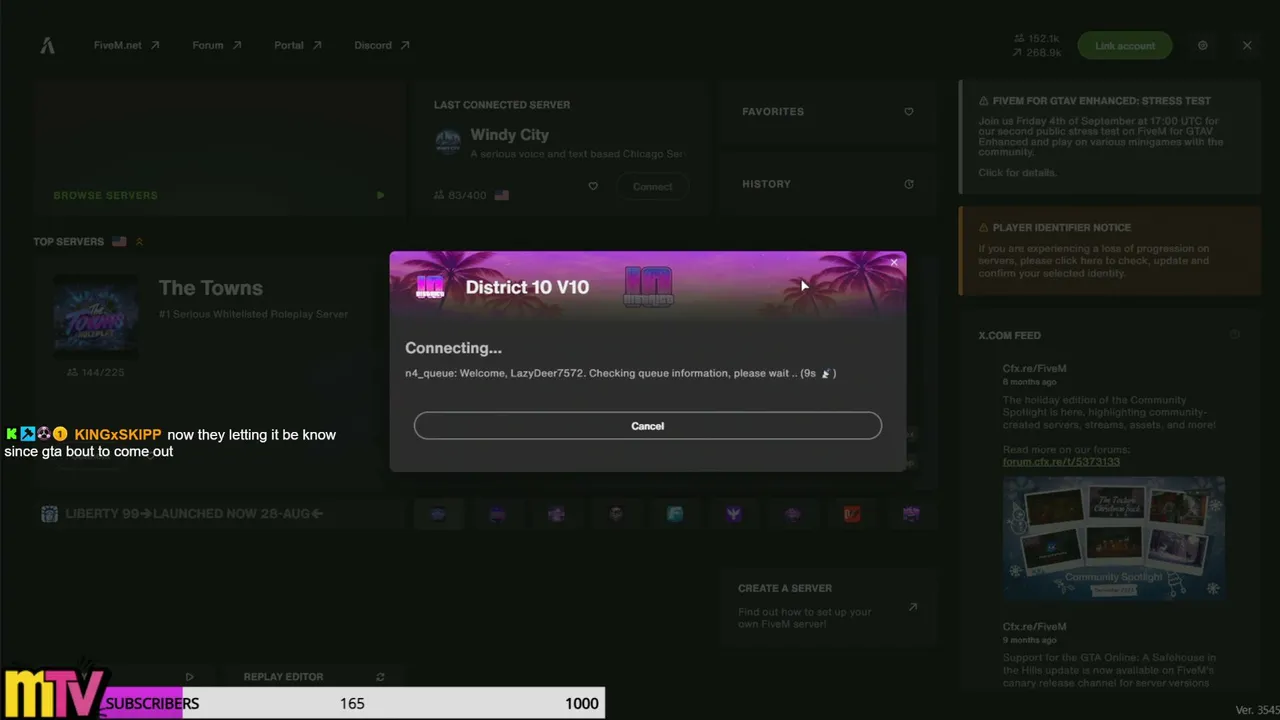
Task: Click the History clock icon
Action: (x=909, y=184)
